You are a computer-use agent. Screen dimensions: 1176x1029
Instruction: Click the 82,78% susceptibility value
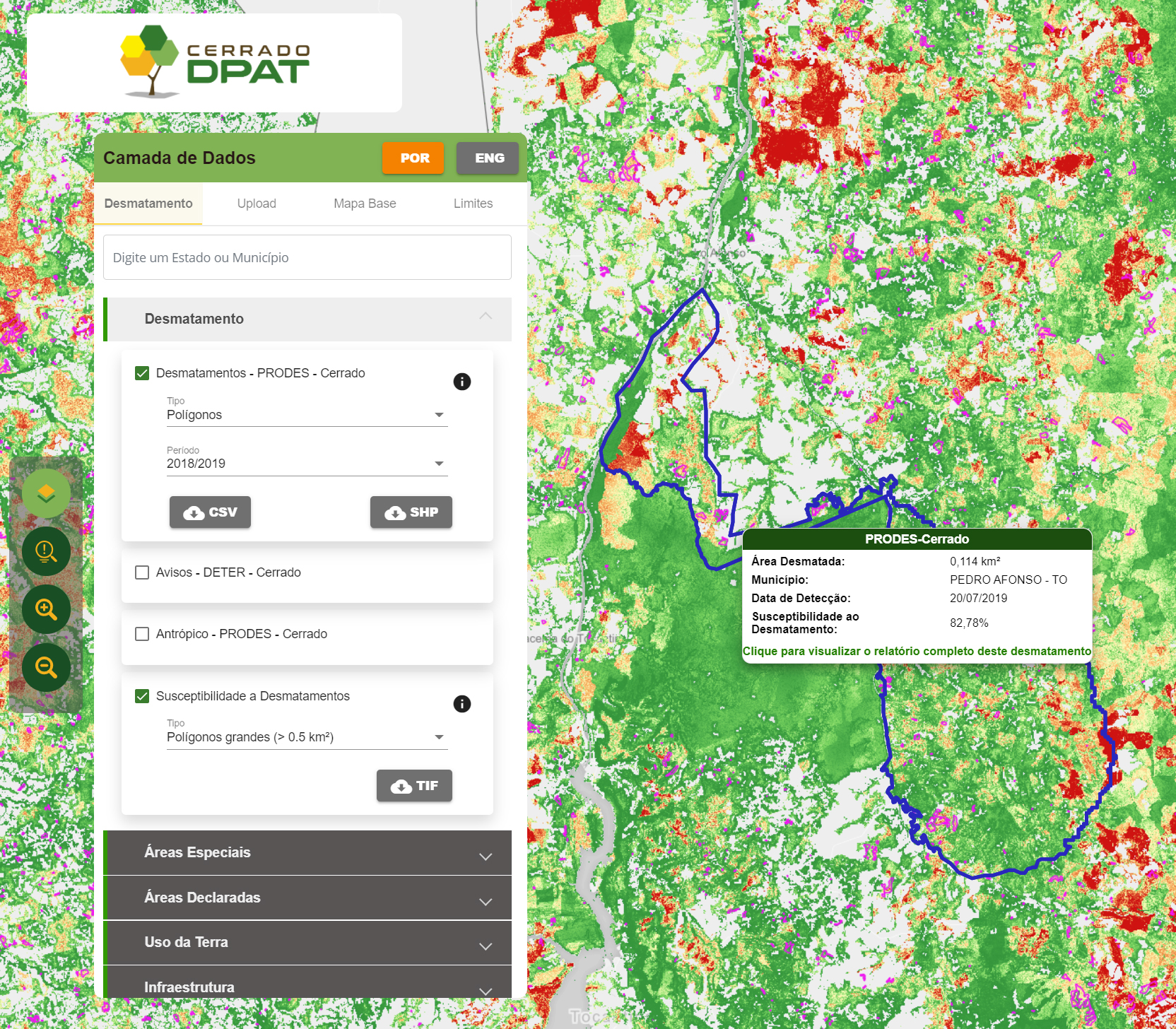(969, 623)
